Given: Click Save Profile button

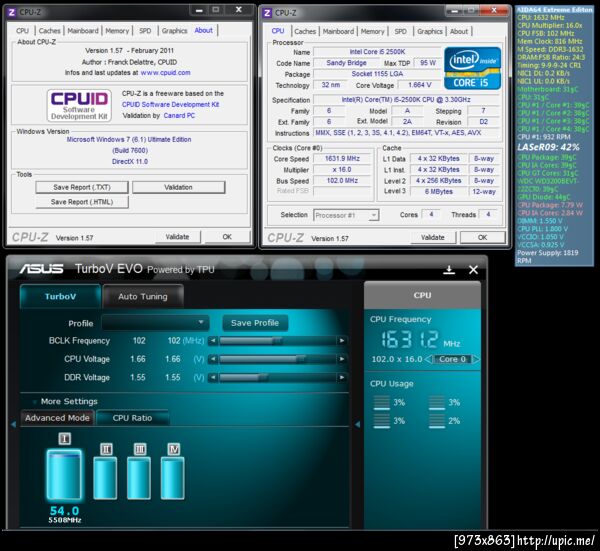Looking at the screenshot, I should click(x=255, y=323).
